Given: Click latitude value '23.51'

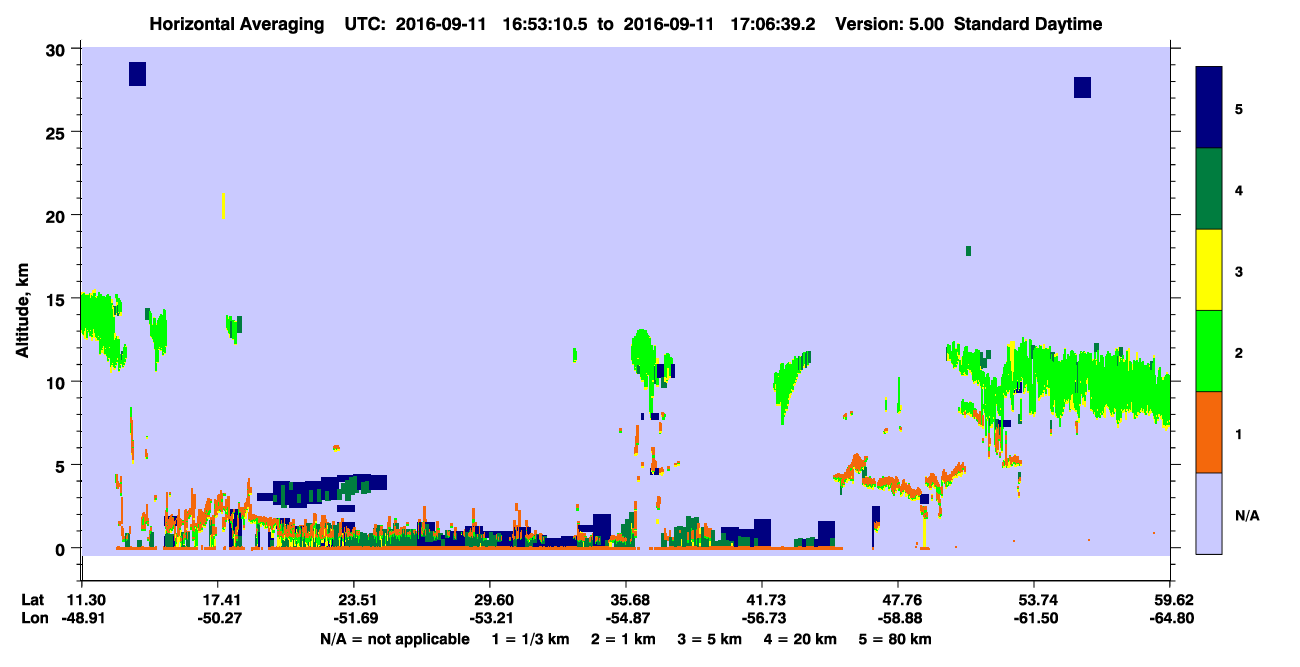Looking at the screenshot, I should click(354, 600).
